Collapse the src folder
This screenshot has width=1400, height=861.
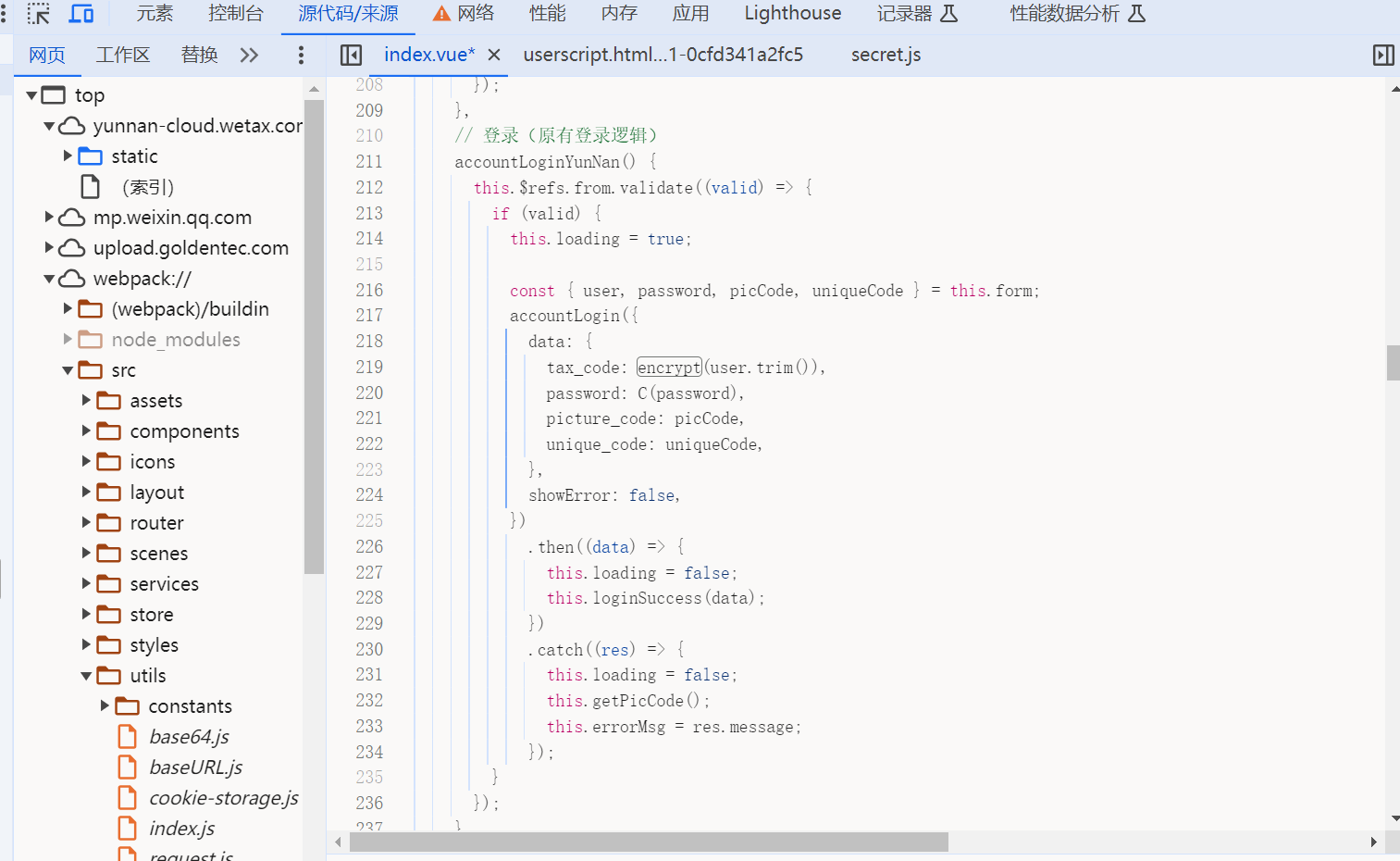[x=68, y=370]
